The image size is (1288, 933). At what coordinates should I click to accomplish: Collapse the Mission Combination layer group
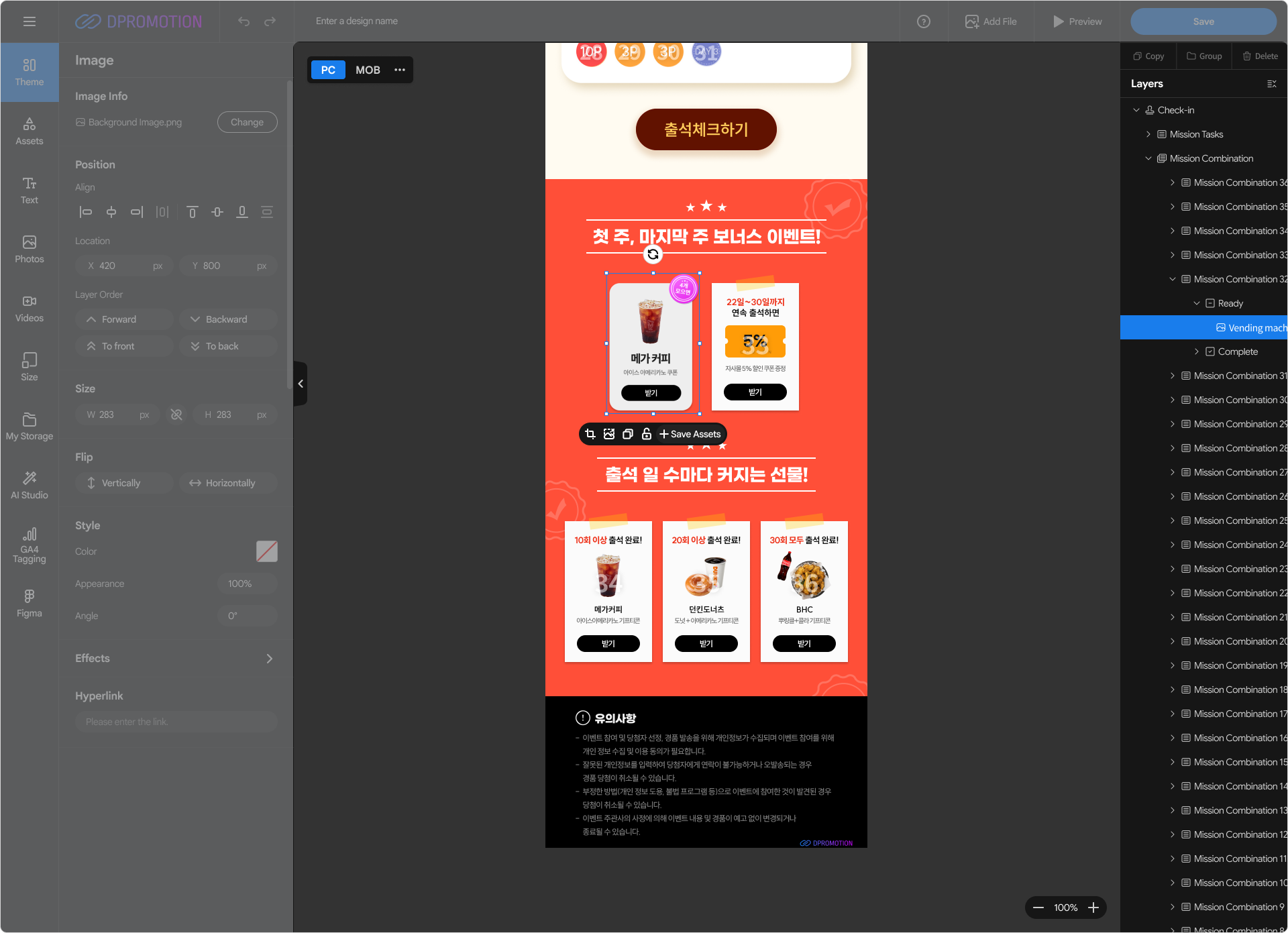[1148, 158]
